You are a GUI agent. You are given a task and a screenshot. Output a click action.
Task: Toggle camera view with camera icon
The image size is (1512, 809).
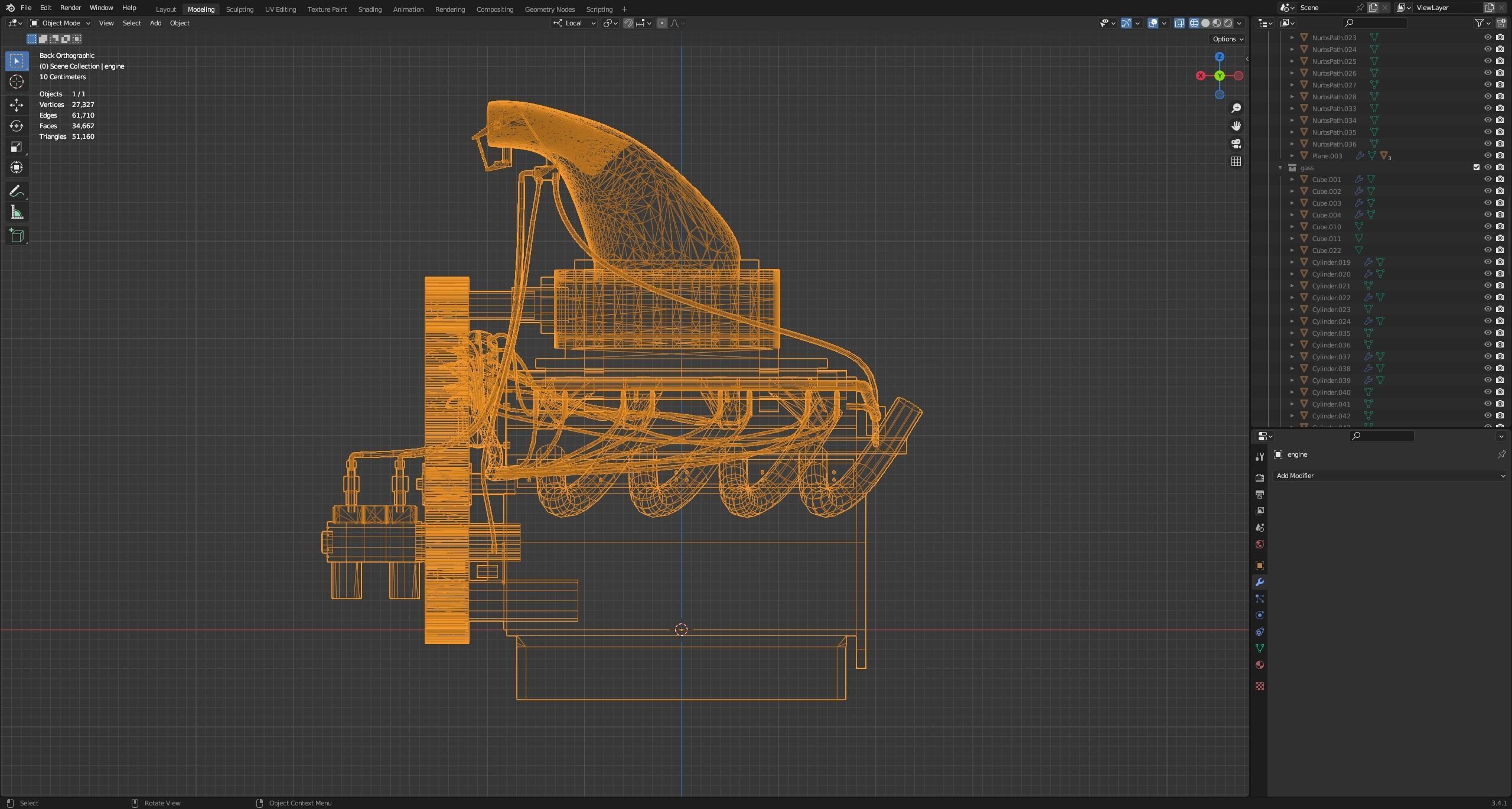pos(1236,144)
